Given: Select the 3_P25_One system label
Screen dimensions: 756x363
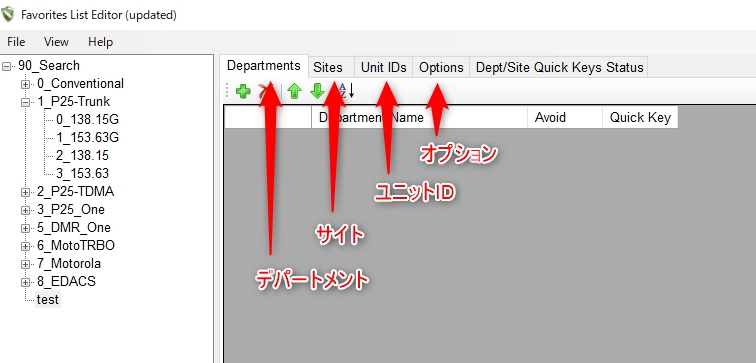Looking at the screenshot, I should click(x=71, y=210).
